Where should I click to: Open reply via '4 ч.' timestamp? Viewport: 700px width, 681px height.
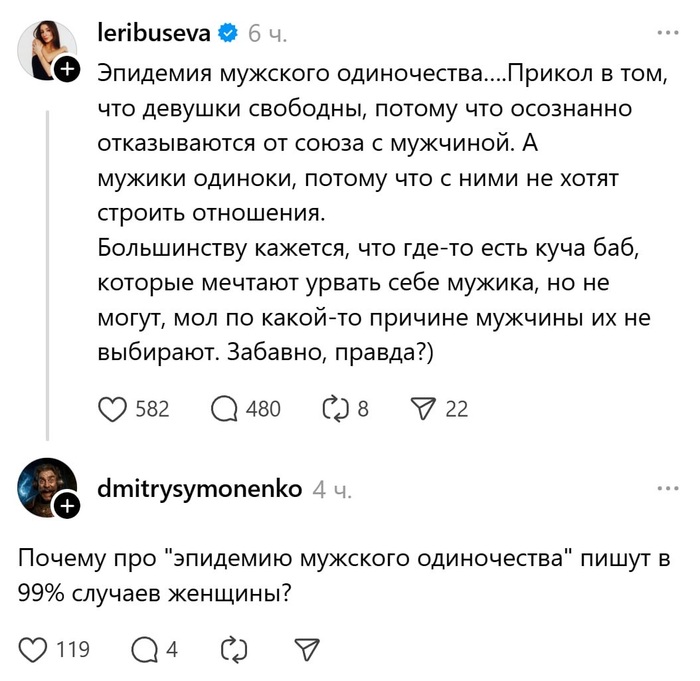click(x=333, y=489)
